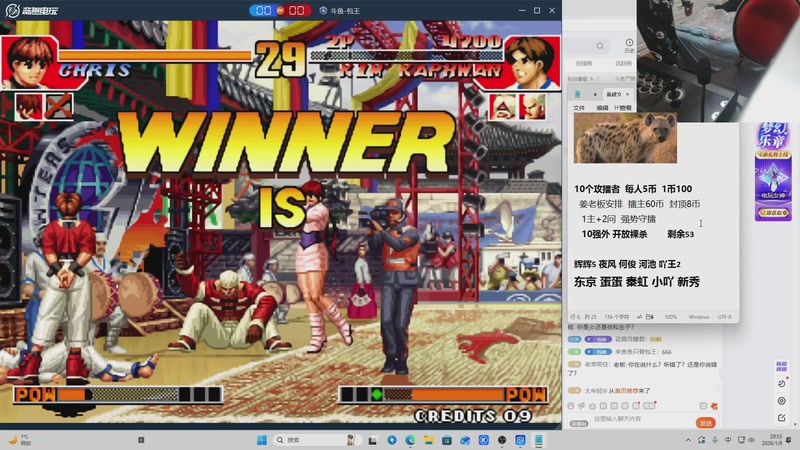Image resolution: width=800 pixels, height=450 pixels.
Task: Click the edit/feedback pencil icon in the right sidebar
Action: [x=782, y=418]
